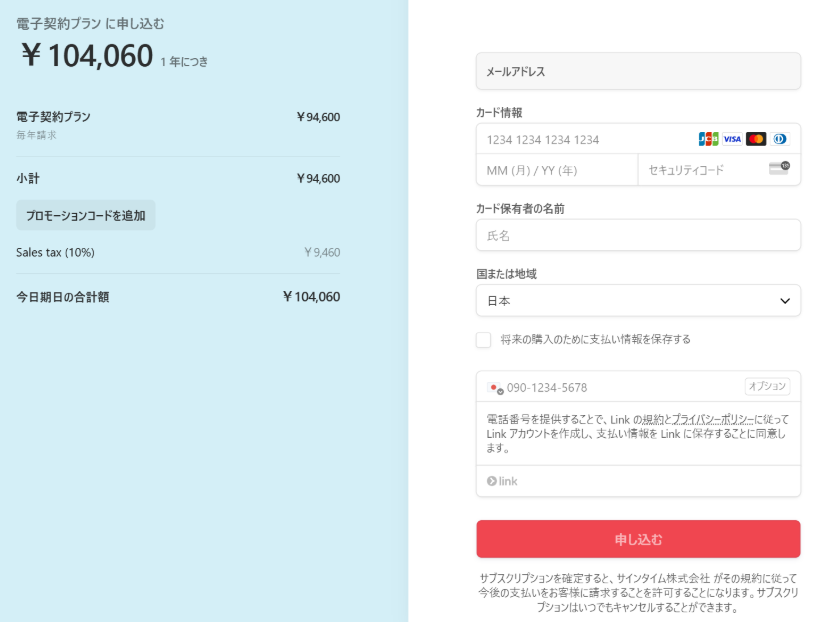Screen dimensions: 828x622
Task: Click the 国または地域 label
Action: (x=506, y=274)
